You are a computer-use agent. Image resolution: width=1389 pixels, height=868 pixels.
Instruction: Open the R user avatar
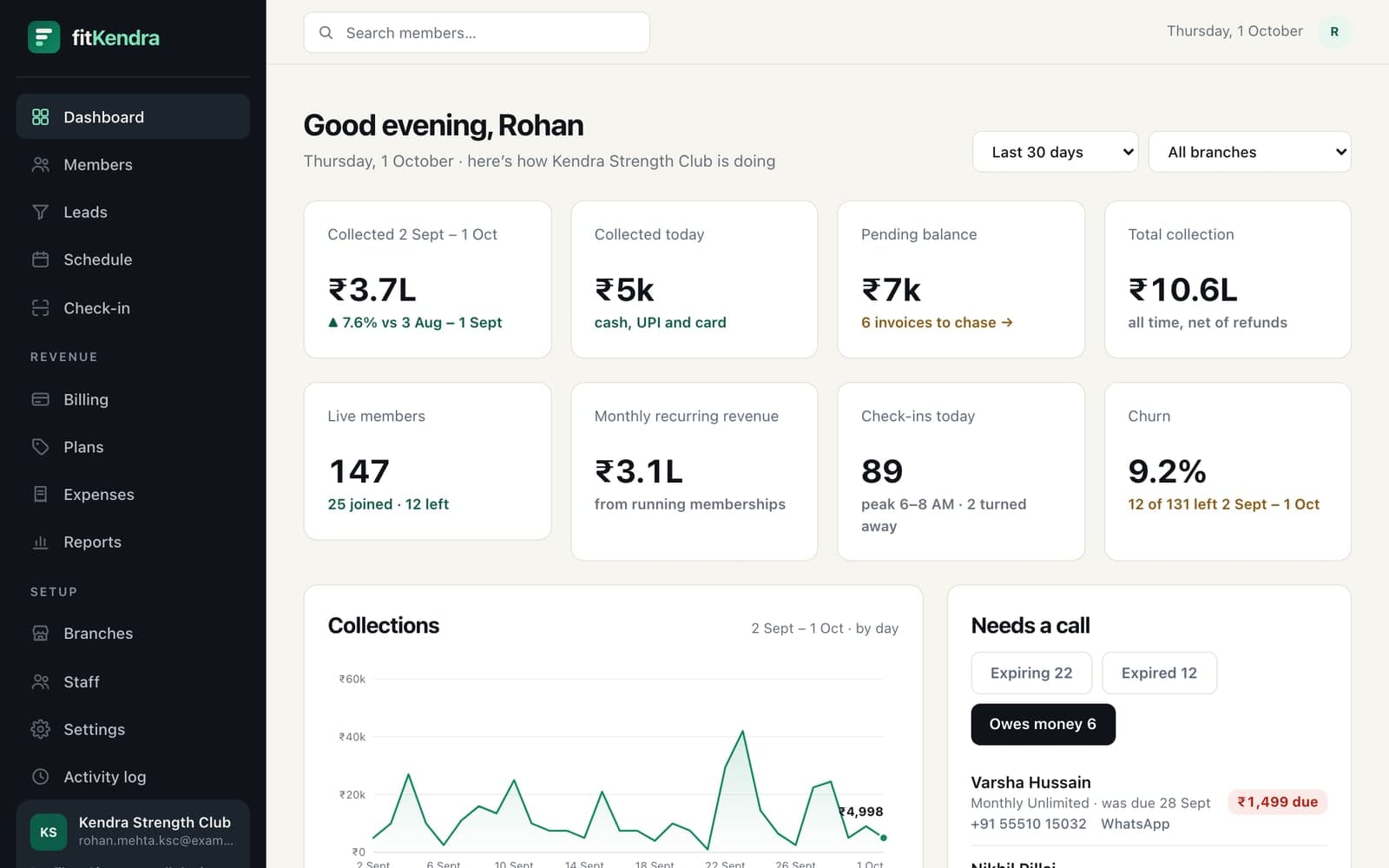(x=1334, y=32)
